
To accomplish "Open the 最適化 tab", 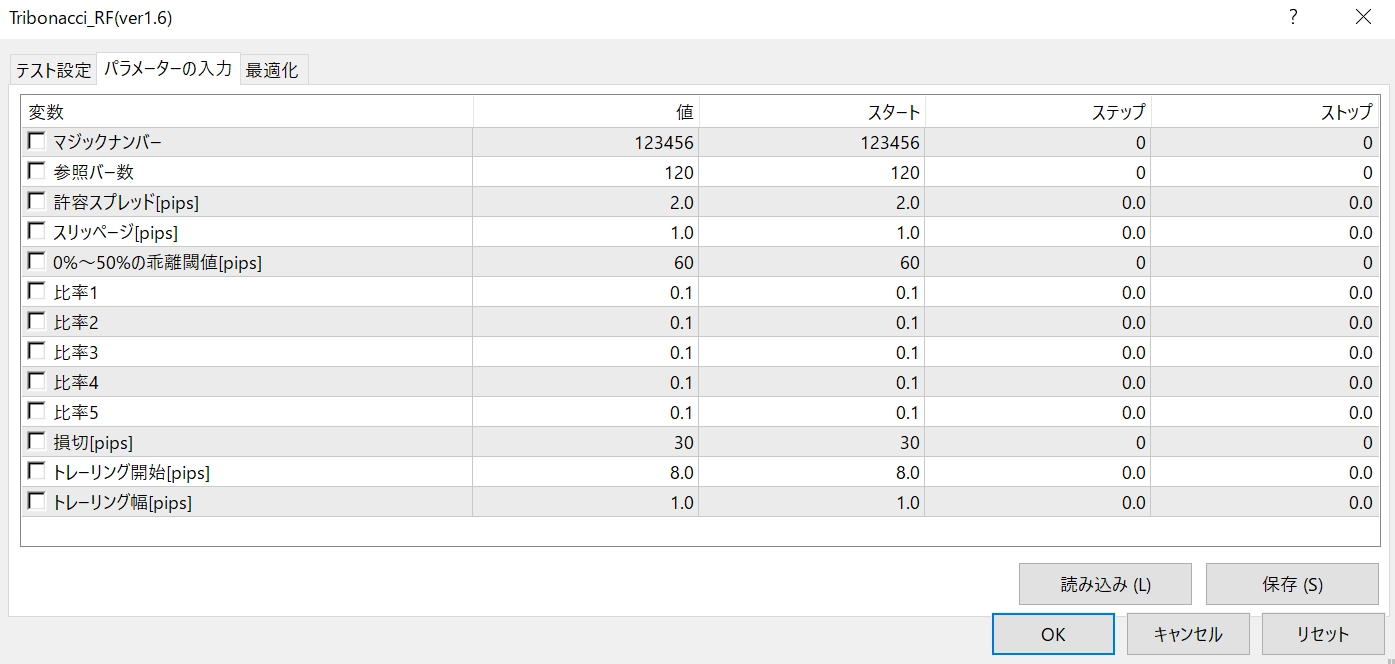I will [x=272, y=70].
